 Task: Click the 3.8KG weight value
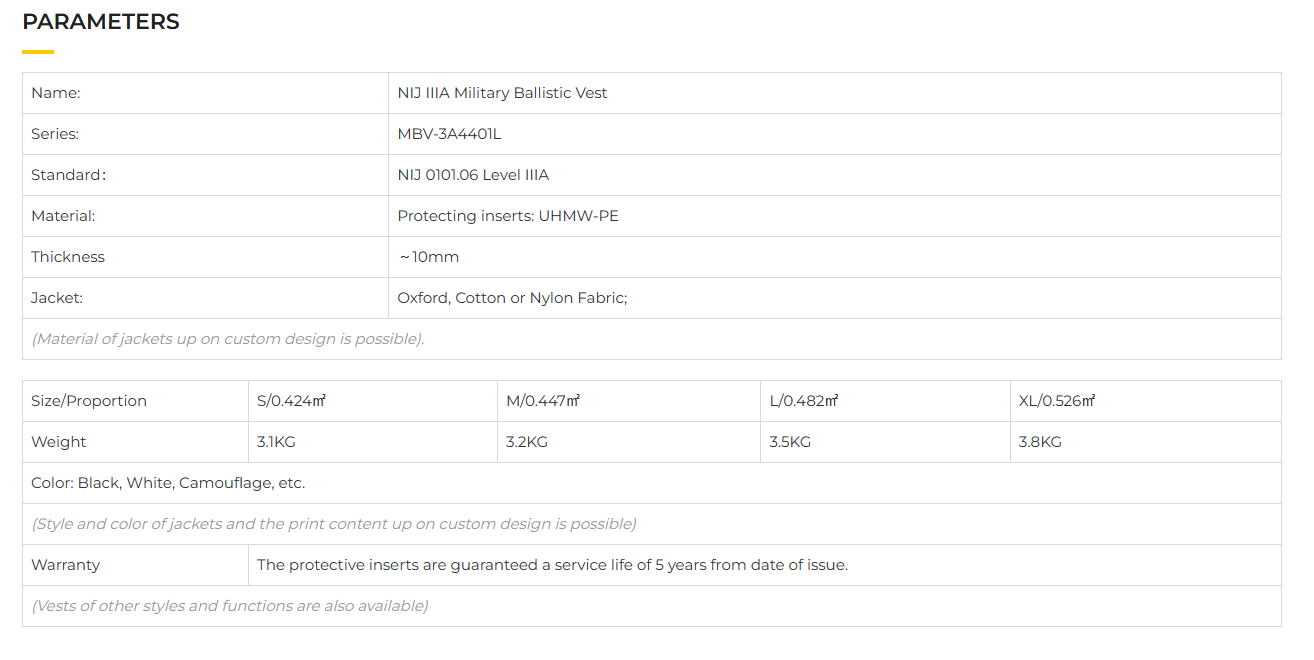click(1040, 442)
